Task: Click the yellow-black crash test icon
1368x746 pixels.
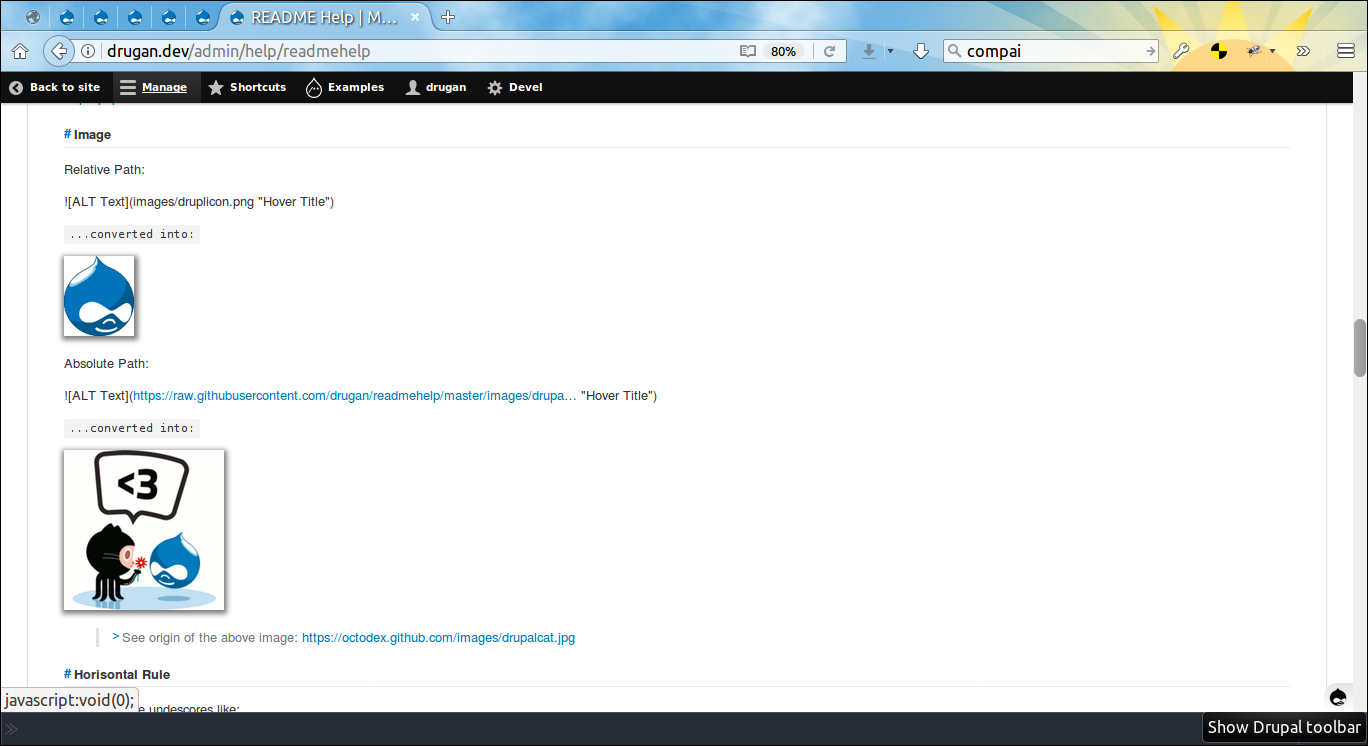Action: click(1219, 51)
